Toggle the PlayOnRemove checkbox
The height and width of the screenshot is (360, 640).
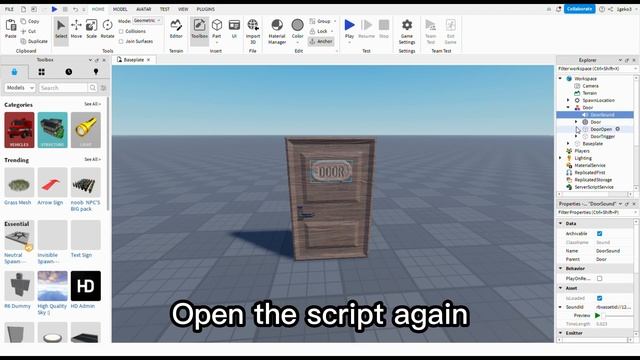[600, 278]
